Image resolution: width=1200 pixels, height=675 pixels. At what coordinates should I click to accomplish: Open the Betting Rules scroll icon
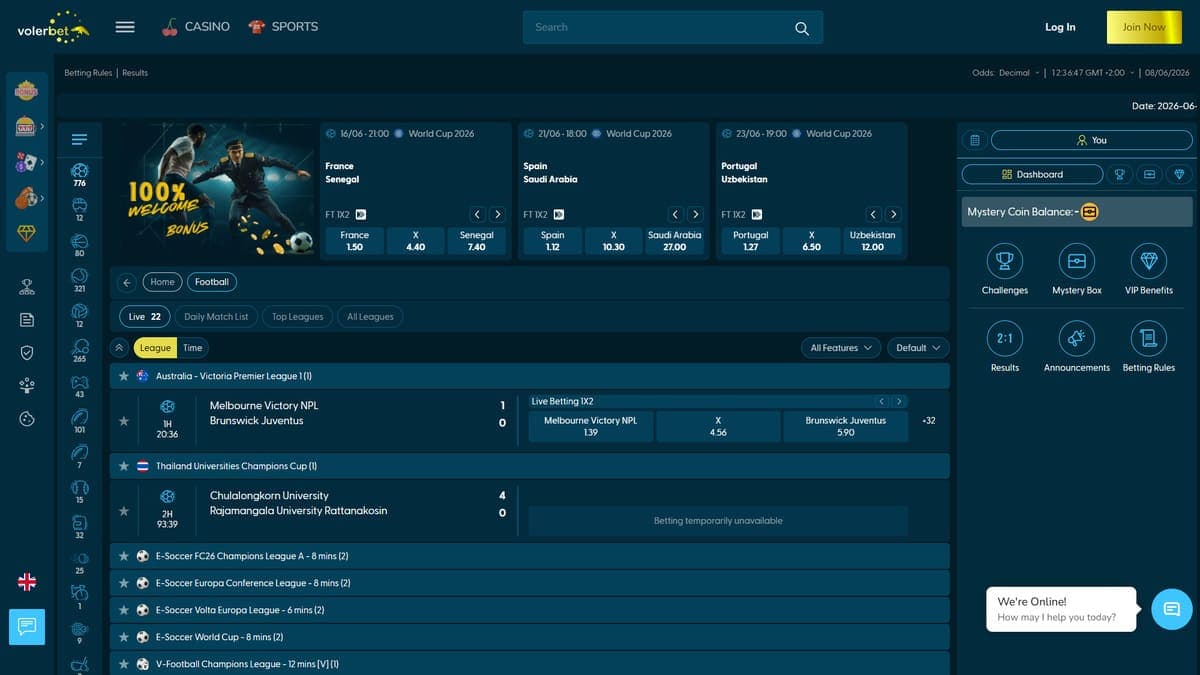coord(1149,338)
